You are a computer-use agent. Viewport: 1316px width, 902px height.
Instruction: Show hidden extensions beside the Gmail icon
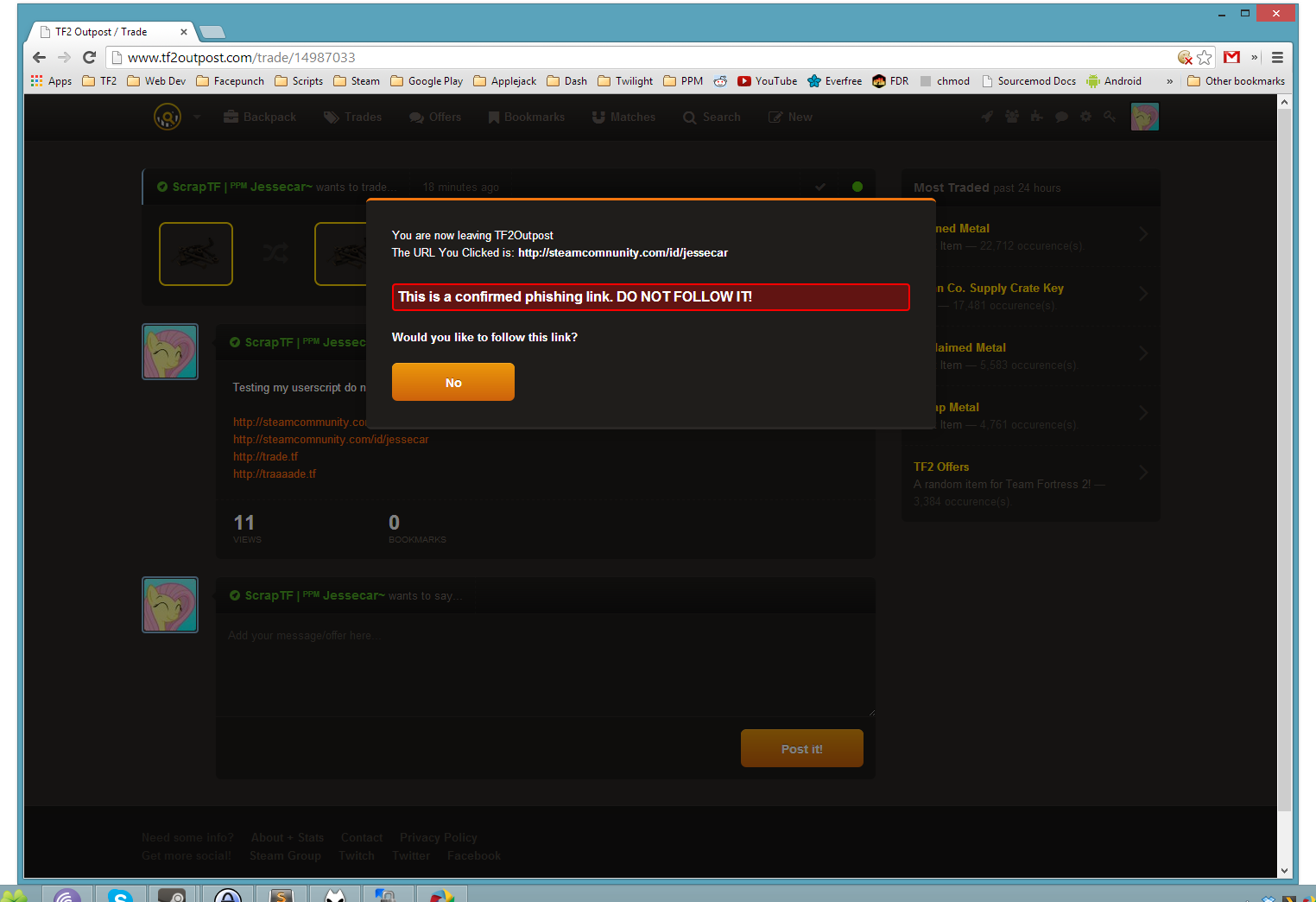[1254, 57]
